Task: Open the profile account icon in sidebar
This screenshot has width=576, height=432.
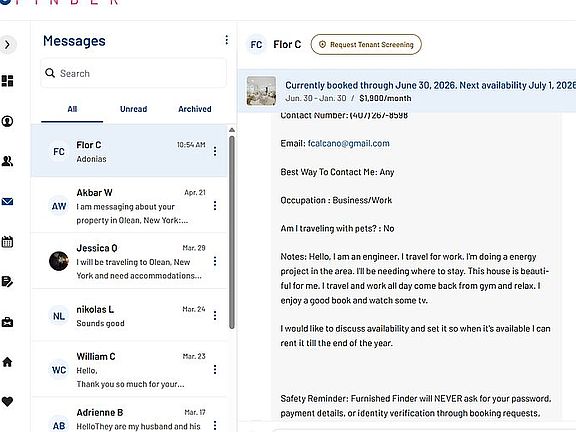Action: (7, 121)
